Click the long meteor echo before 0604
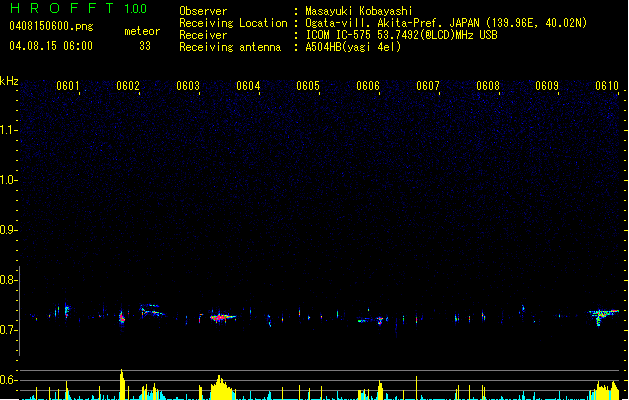Image resolution: width=629 pixels, height=400 pixels. pyautogui.click(x=223, y=317)
